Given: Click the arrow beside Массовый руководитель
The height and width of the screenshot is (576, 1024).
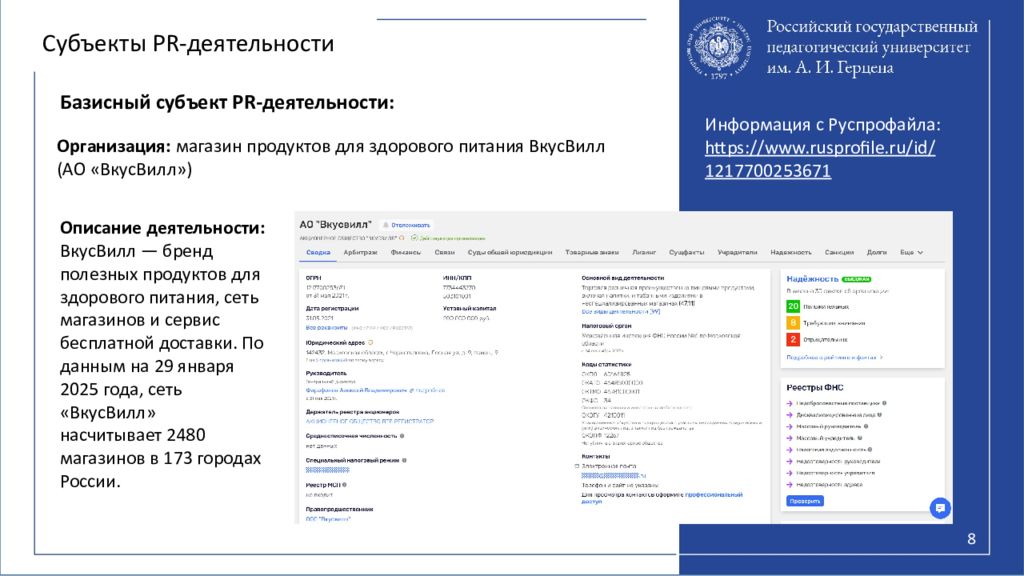Looking at the screenshot, I should [x=790, y=426].
